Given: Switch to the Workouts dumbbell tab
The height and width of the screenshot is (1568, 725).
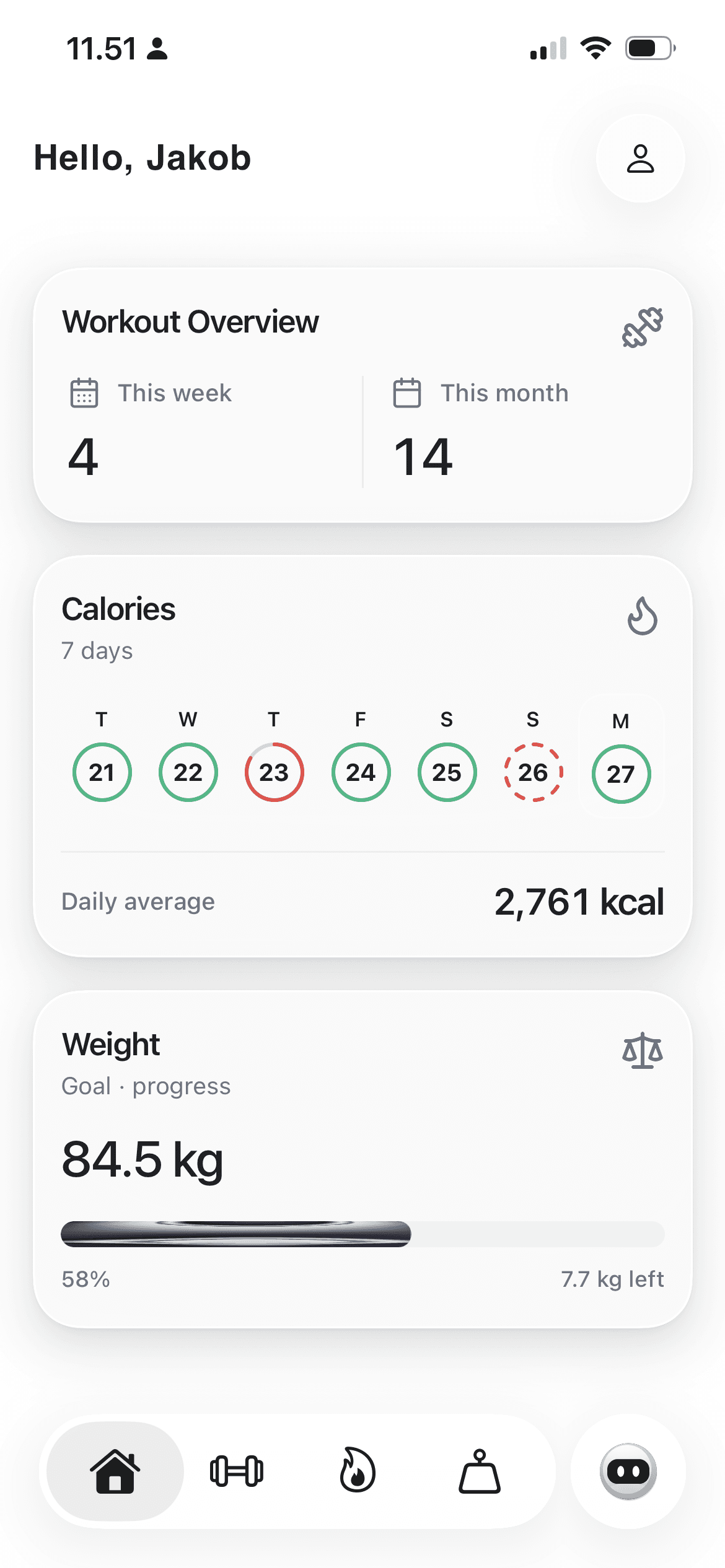Looking at the screenshot, I should [237, 1471].
